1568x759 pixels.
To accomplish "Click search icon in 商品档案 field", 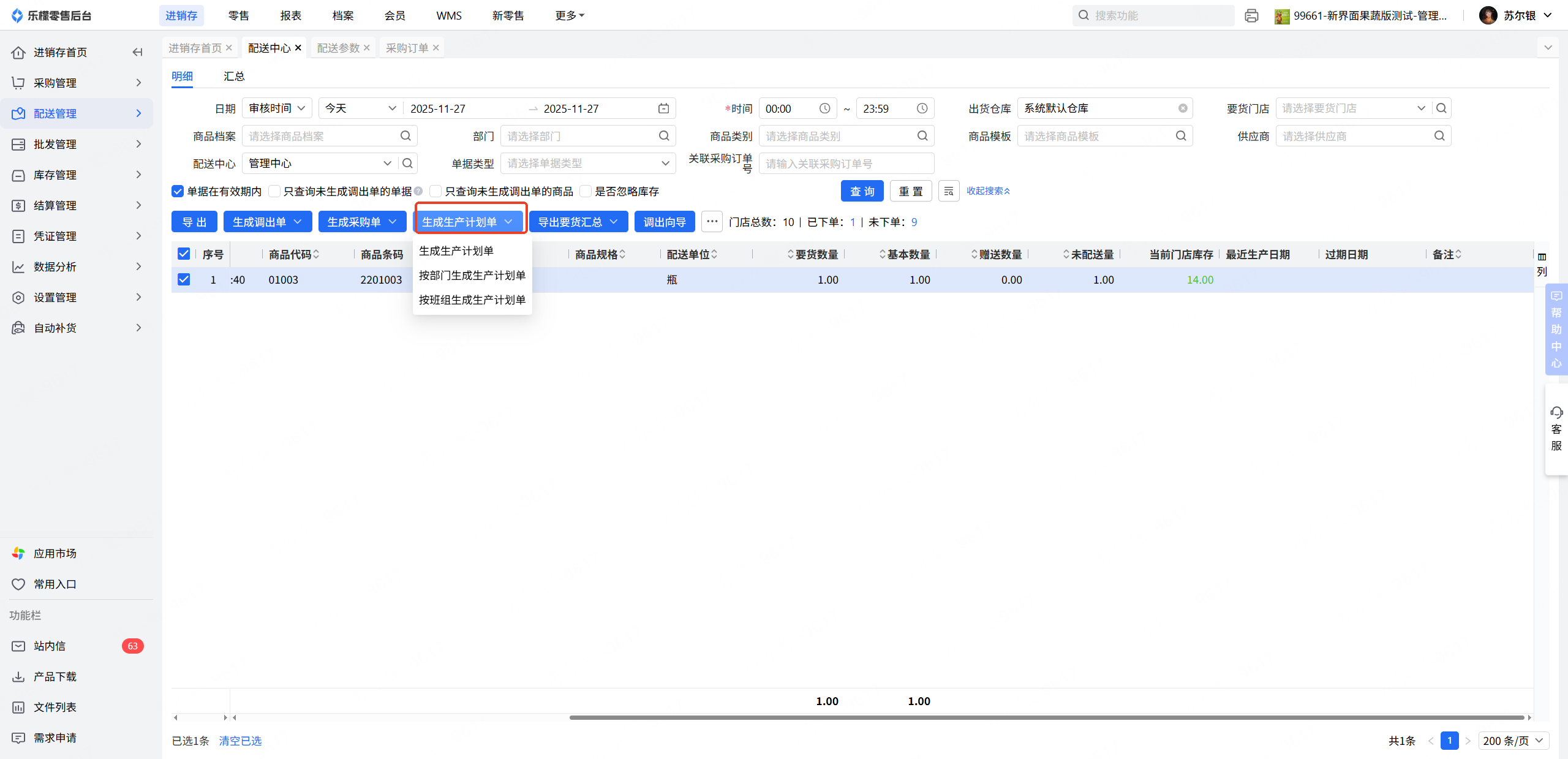I will coord(405,136).
